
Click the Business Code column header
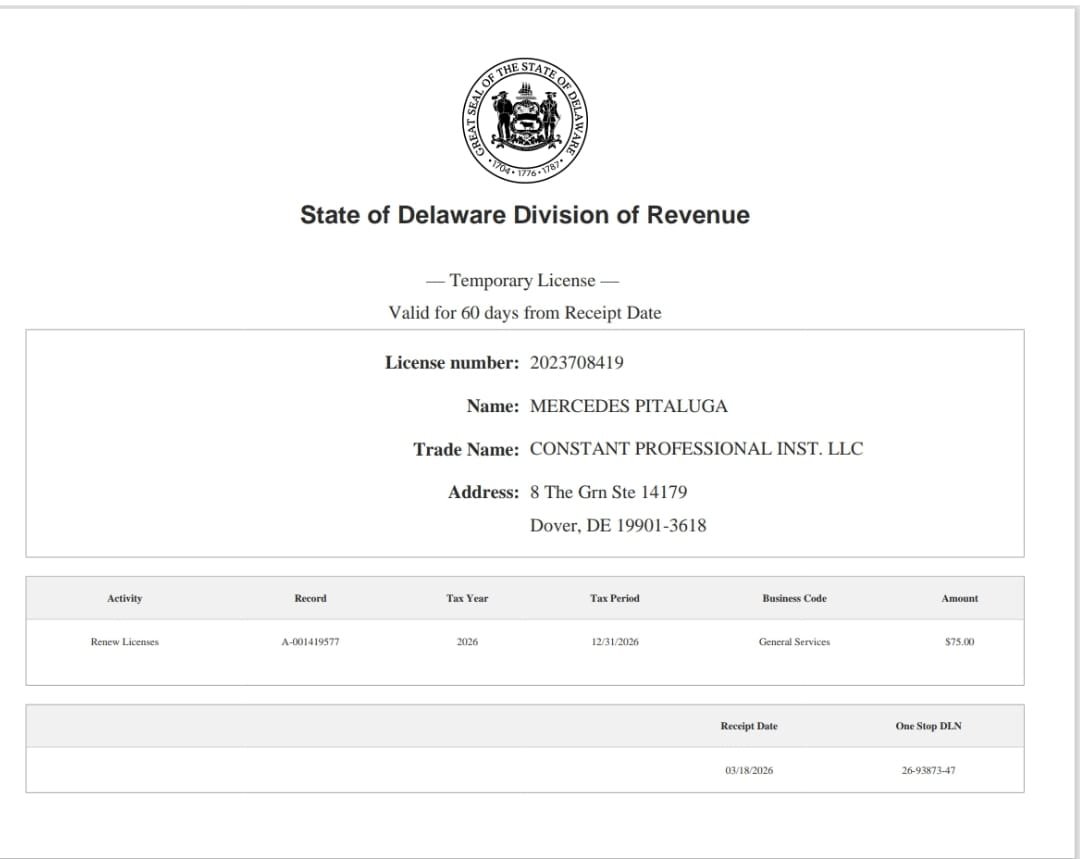(794, 598)
